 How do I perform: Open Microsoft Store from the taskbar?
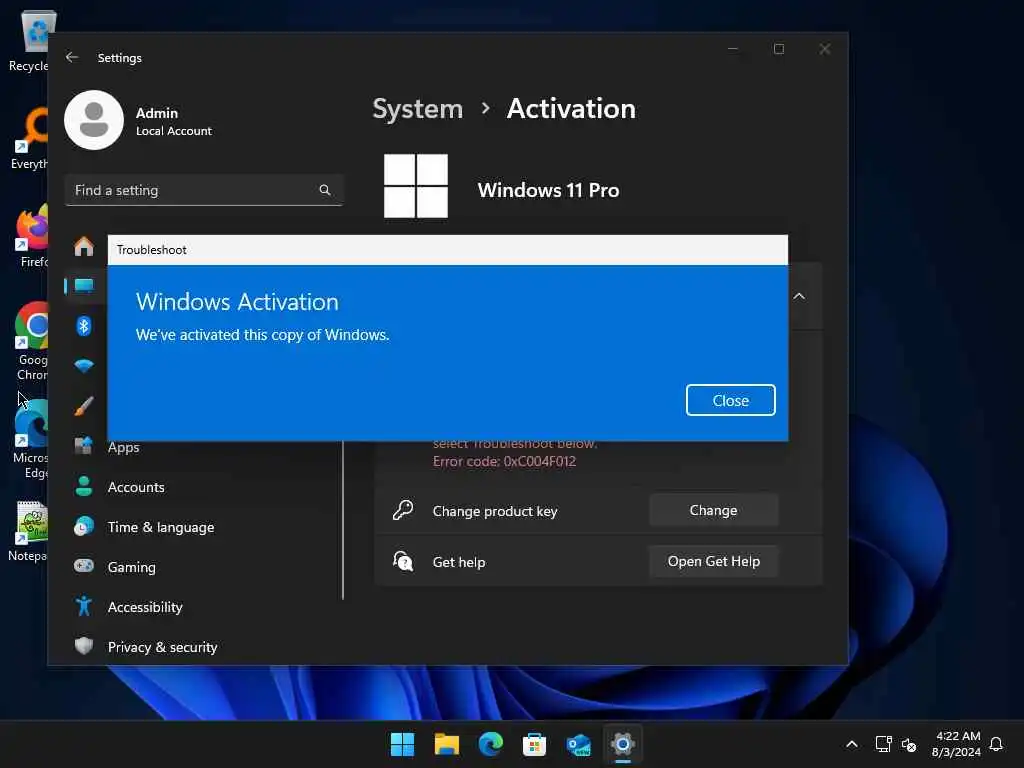[534, 744]
